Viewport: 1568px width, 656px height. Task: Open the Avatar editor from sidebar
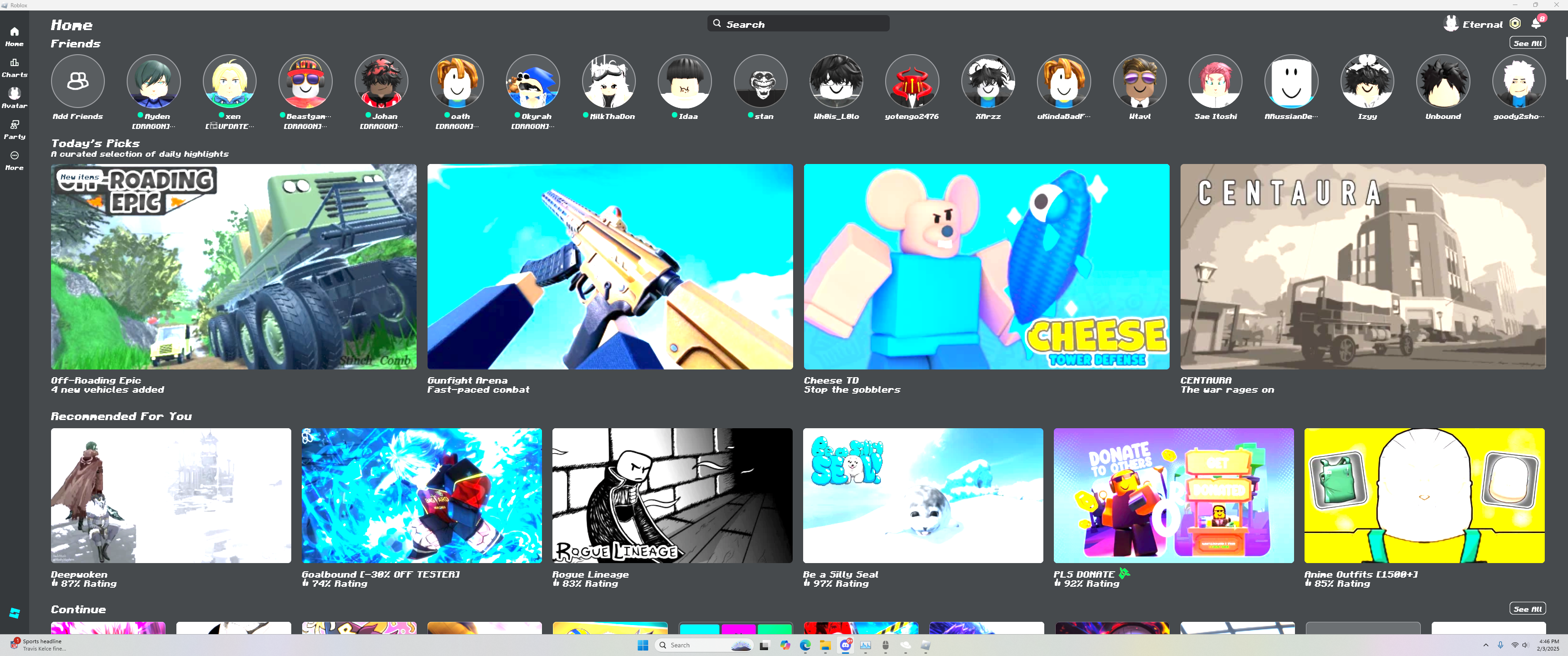click(x=14, y=98)
